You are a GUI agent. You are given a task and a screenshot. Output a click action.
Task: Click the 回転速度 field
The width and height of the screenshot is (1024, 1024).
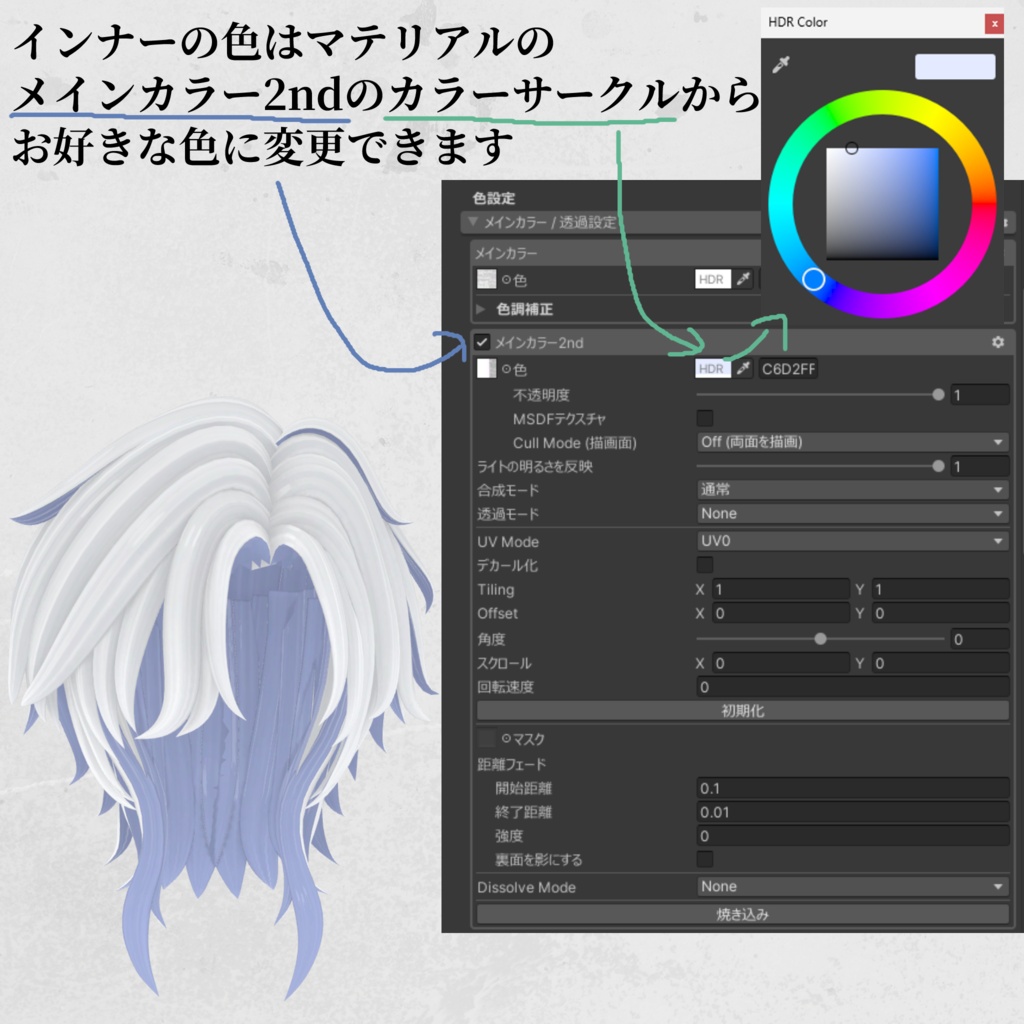[x=853, y=687]
